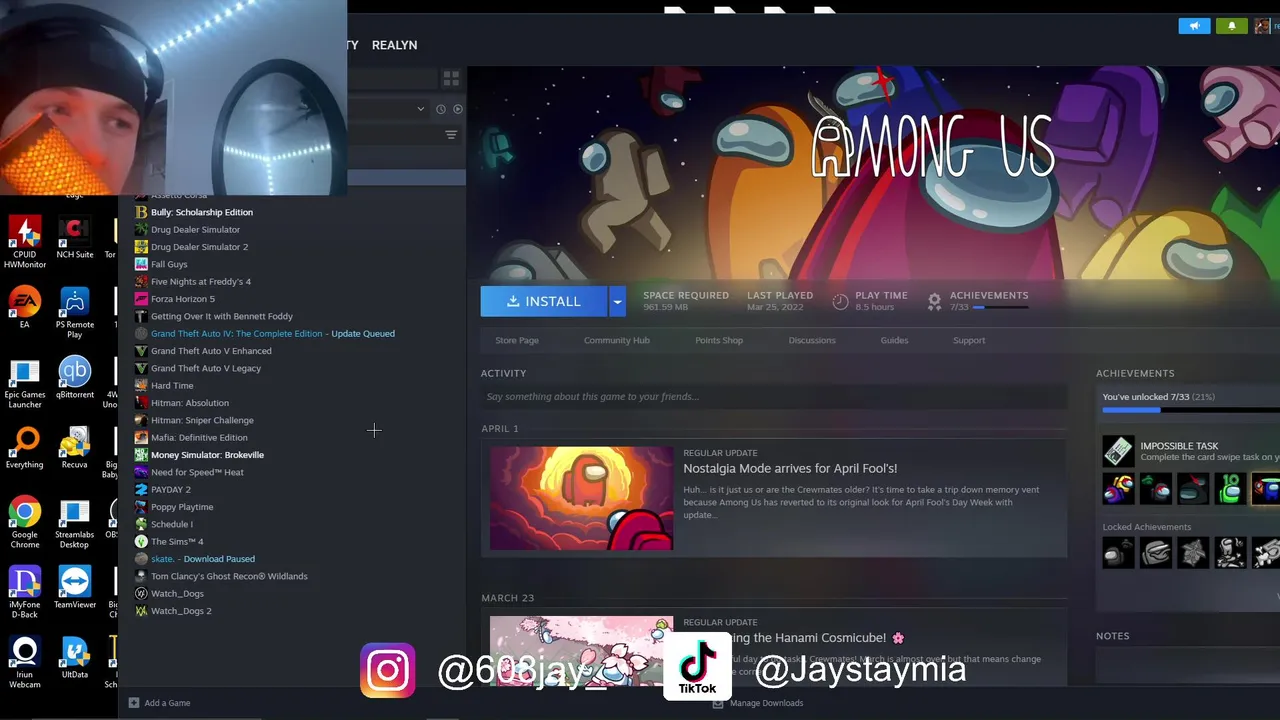The height and width of the screenshot is (720, 1280).
Task: Open CPUID HWMonitor desktop icon
Action: tap(25, 242)
